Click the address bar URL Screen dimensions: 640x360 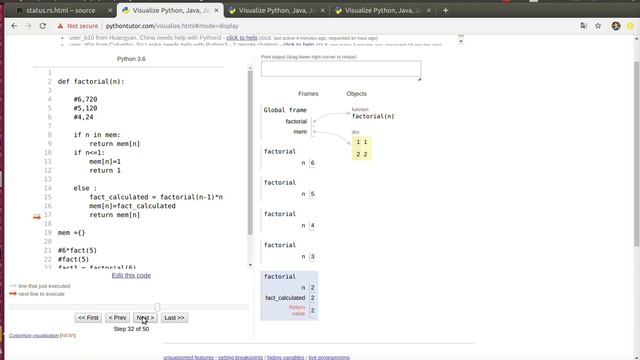(x=172, y=26)
